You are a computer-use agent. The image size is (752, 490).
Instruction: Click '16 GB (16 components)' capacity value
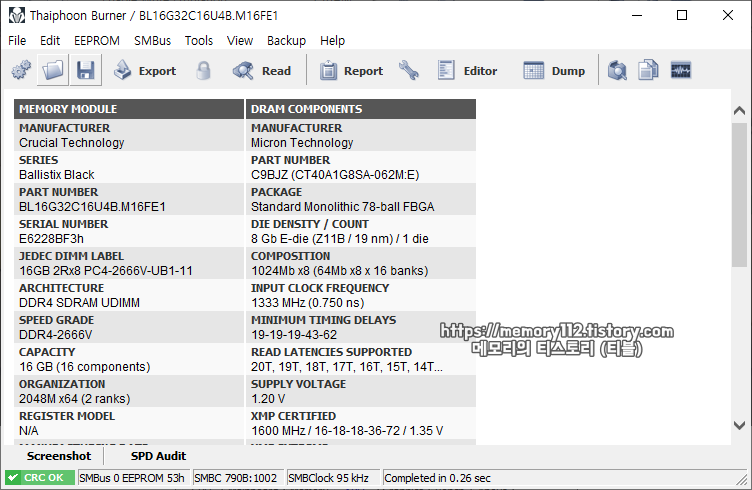[84, 367]
